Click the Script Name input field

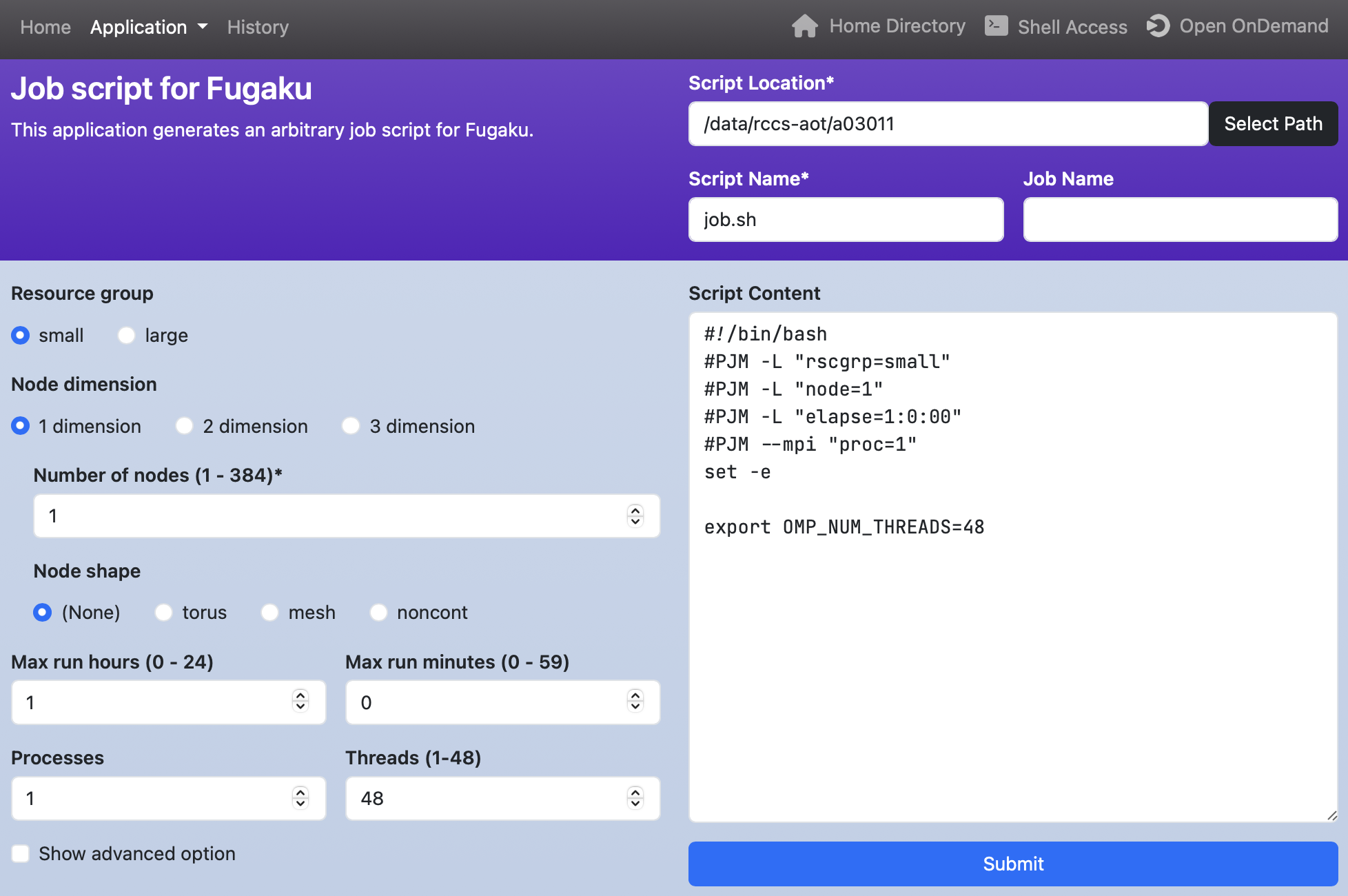[x=846, y=220]
